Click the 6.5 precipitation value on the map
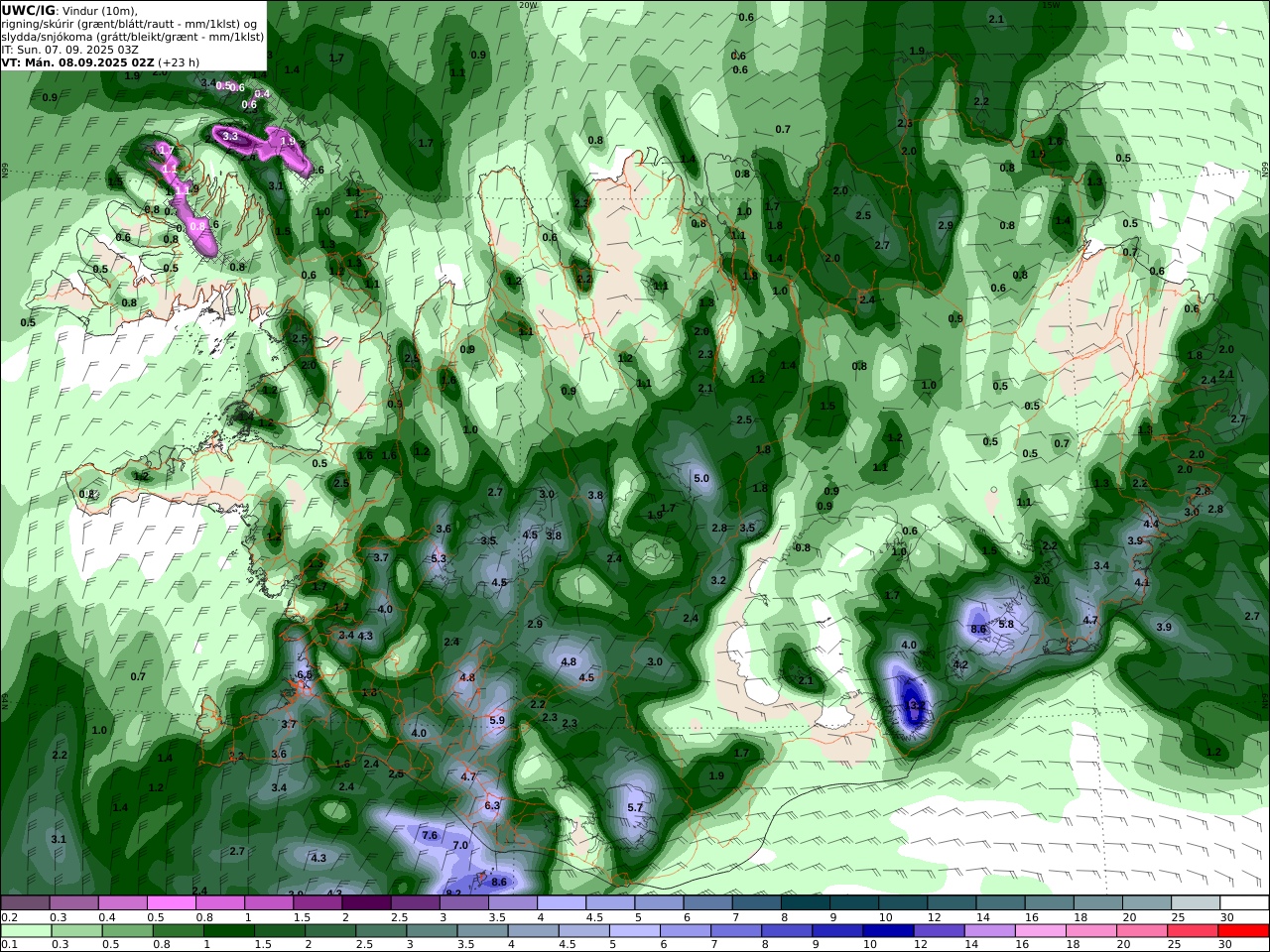Image resolution: width=1270 pixels, height=952 pixels. (304, 674)
